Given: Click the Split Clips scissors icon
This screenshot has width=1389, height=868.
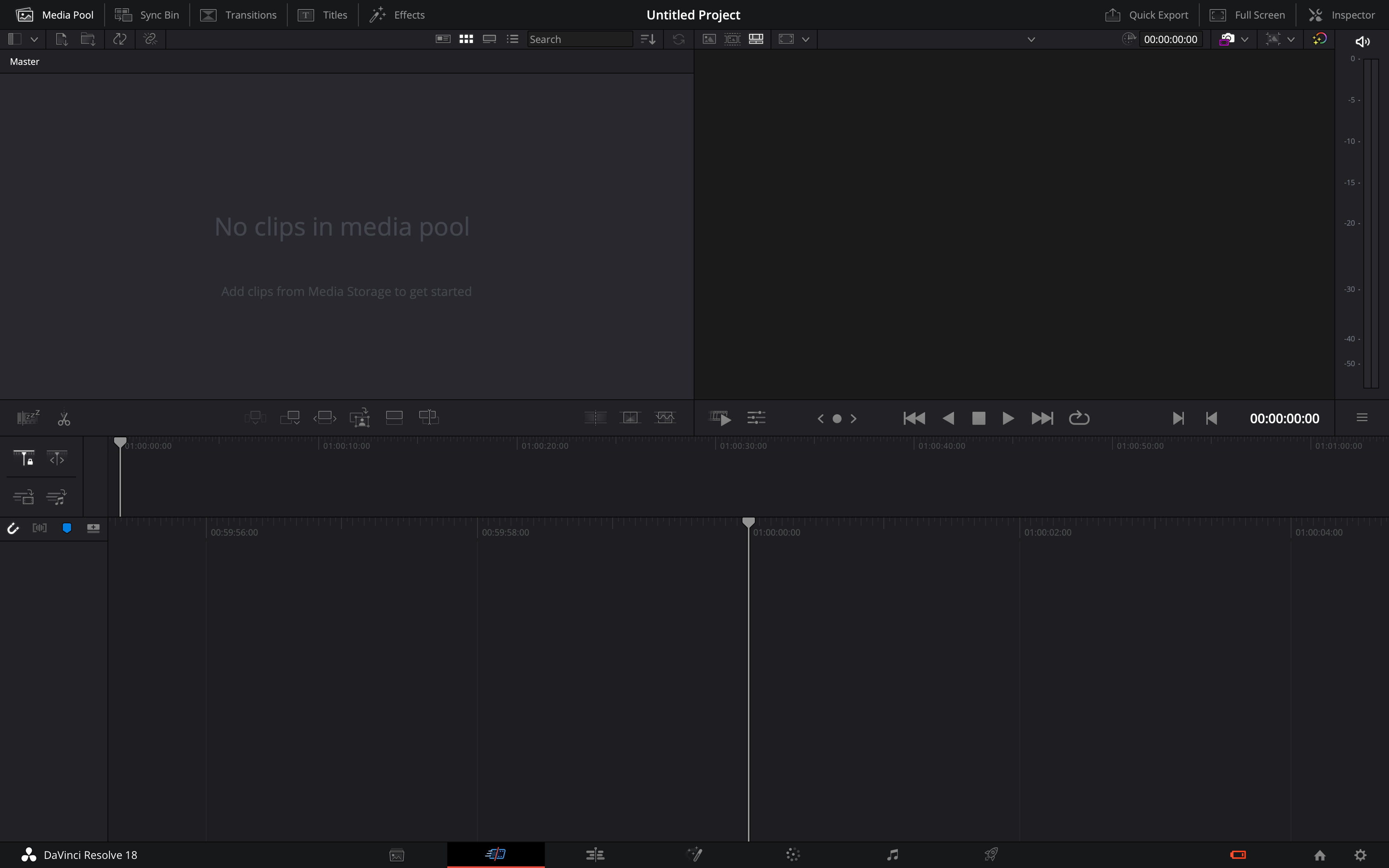Looking at the screenshot, I should coord(64,418).
